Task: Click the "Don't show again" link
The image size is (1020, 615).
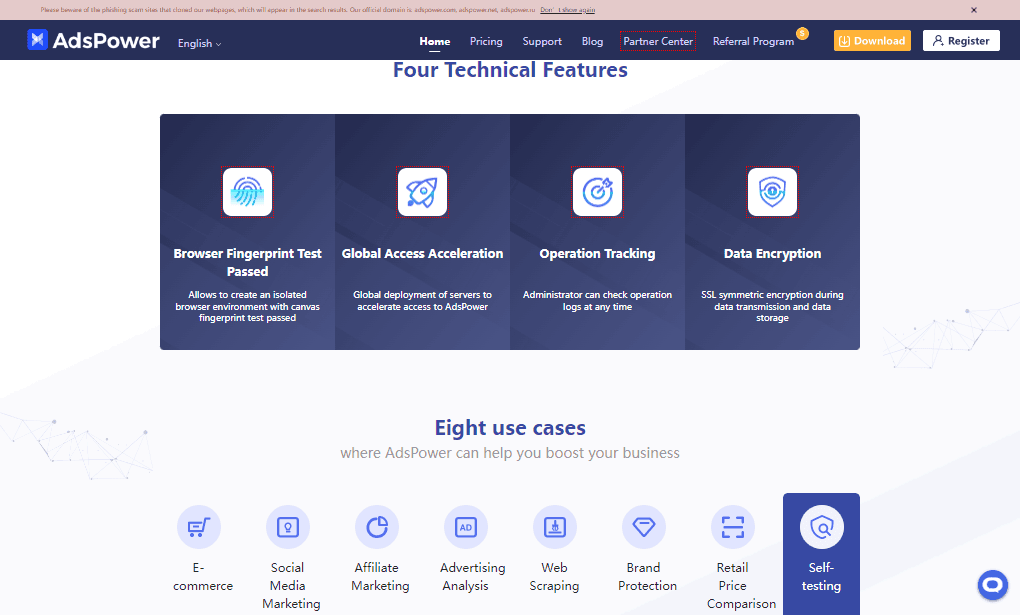Action: coord(567,10)
